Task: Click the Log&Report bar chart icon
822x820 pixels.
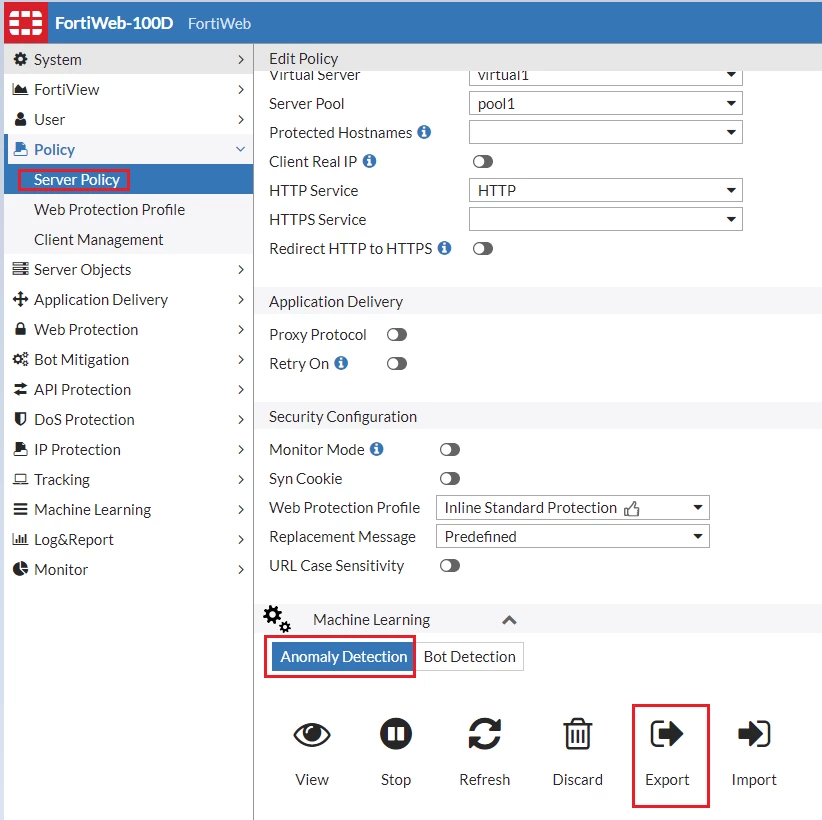Action: coord(20,539)
